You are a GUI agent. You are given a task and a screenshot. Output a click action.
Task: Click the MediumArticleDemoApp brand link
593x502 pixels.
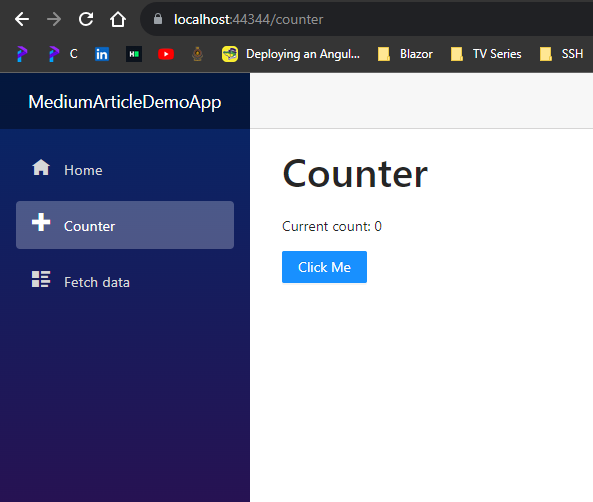[125, 102]
